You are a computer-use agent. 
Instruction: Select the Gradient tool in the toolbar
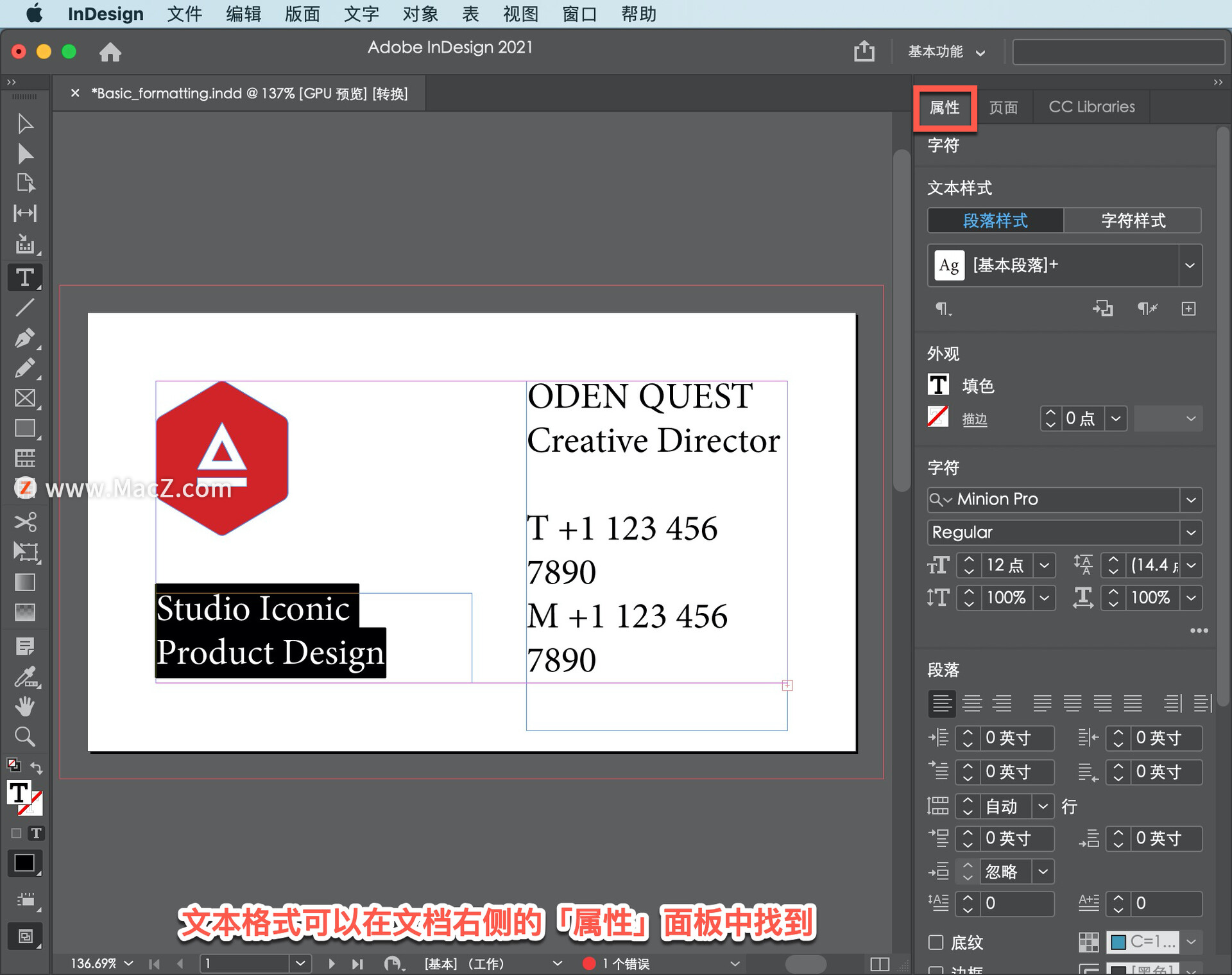click(25, 582)
